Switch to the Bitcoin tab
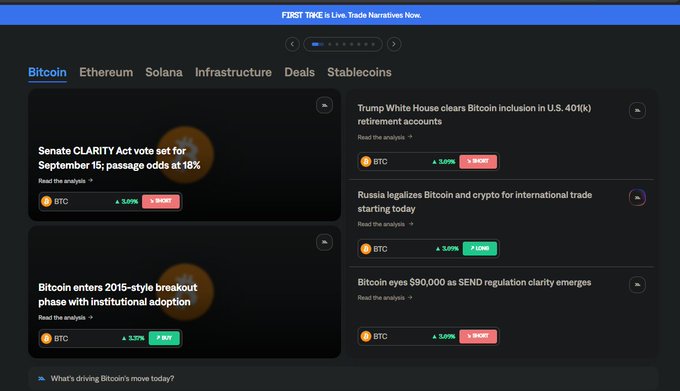Image resolution: width=680 pixels, height=391 pixels. [47, 72]
